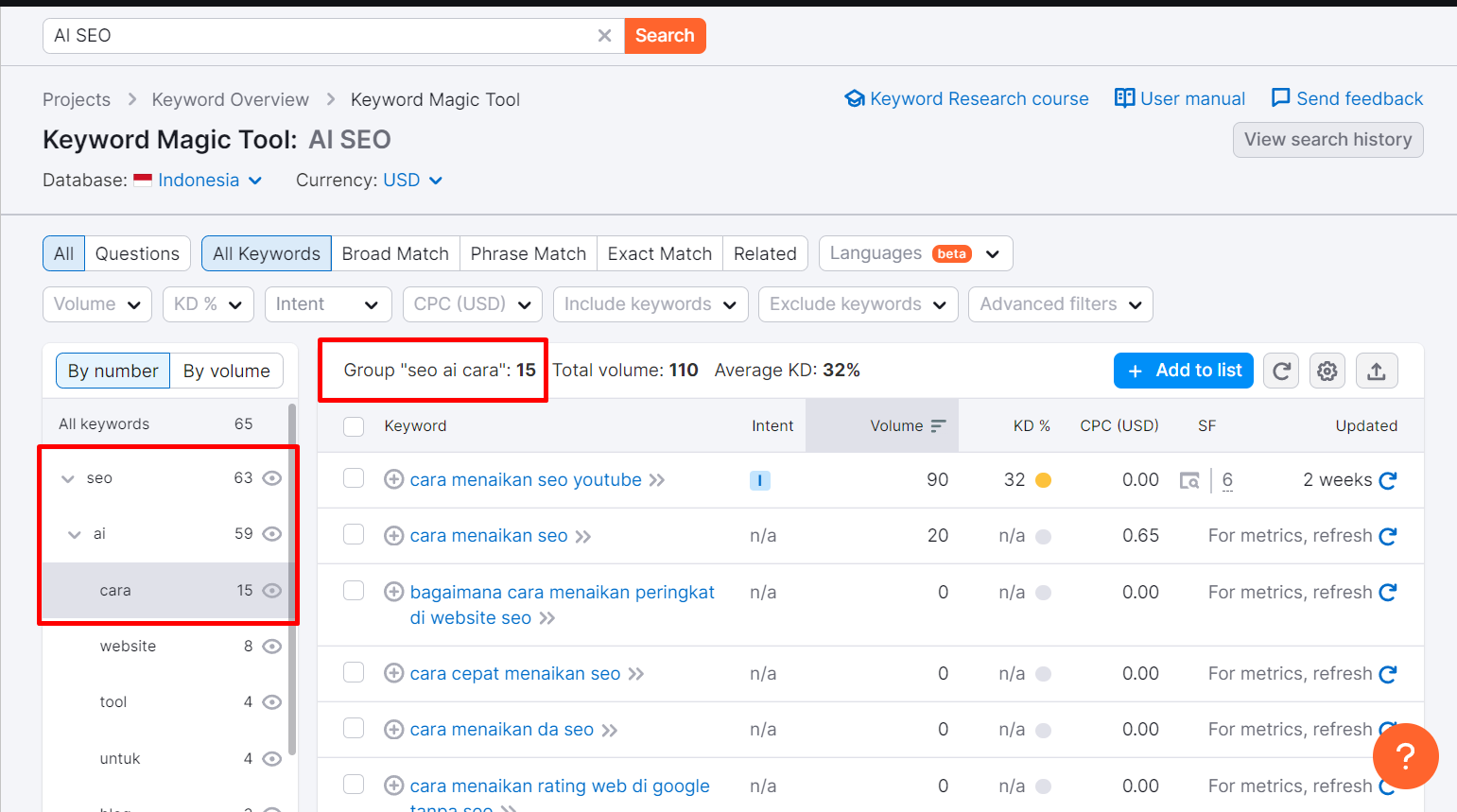Open the Intent filter dropdown
This screenshot has width=1457, height=812.
tap(327, 304)
